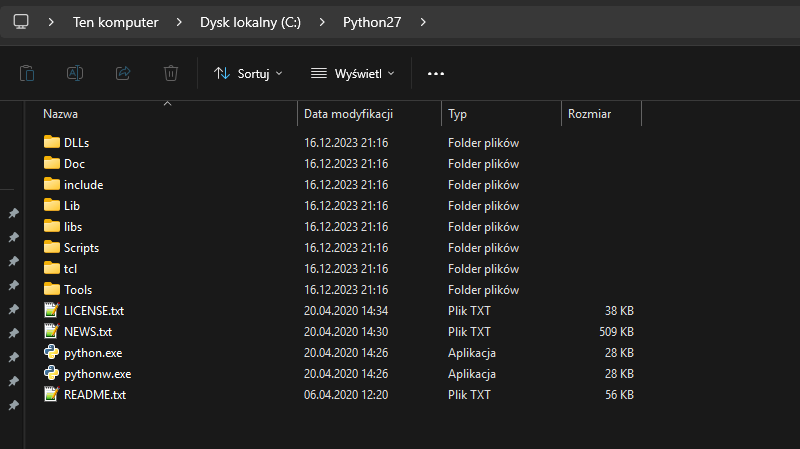This screenshot has height=449, width=800.
Task: Click the python.exe application icon
Action: pos(52,352)
